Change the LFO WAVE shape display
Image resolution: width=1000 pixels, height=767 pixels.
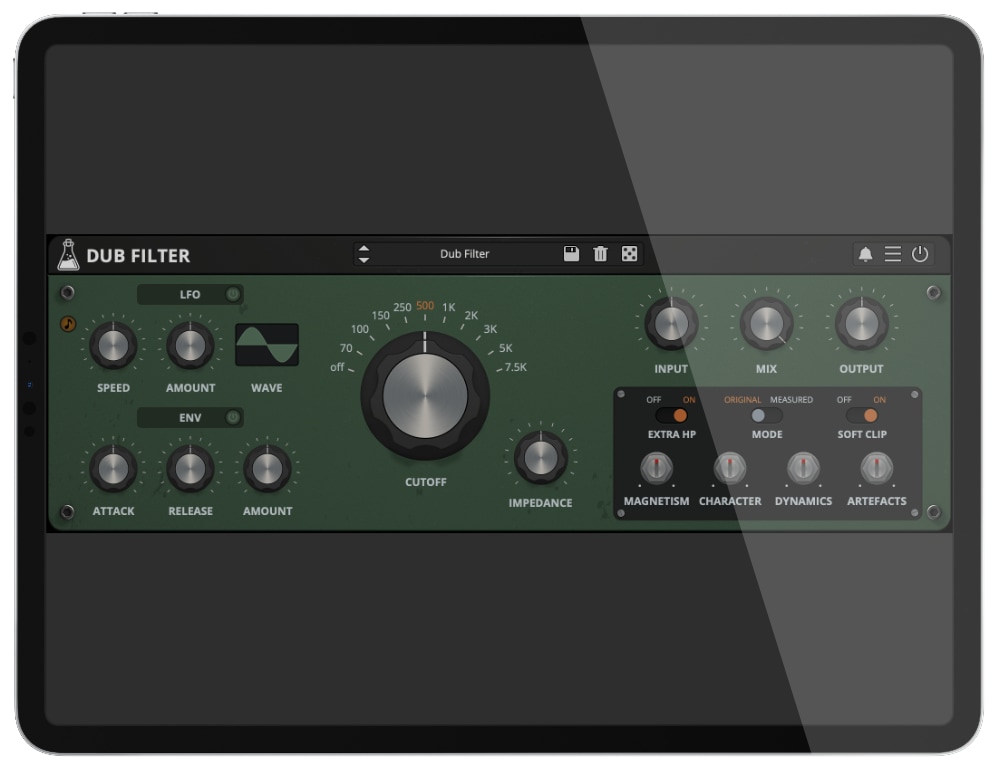pos(267,344)
